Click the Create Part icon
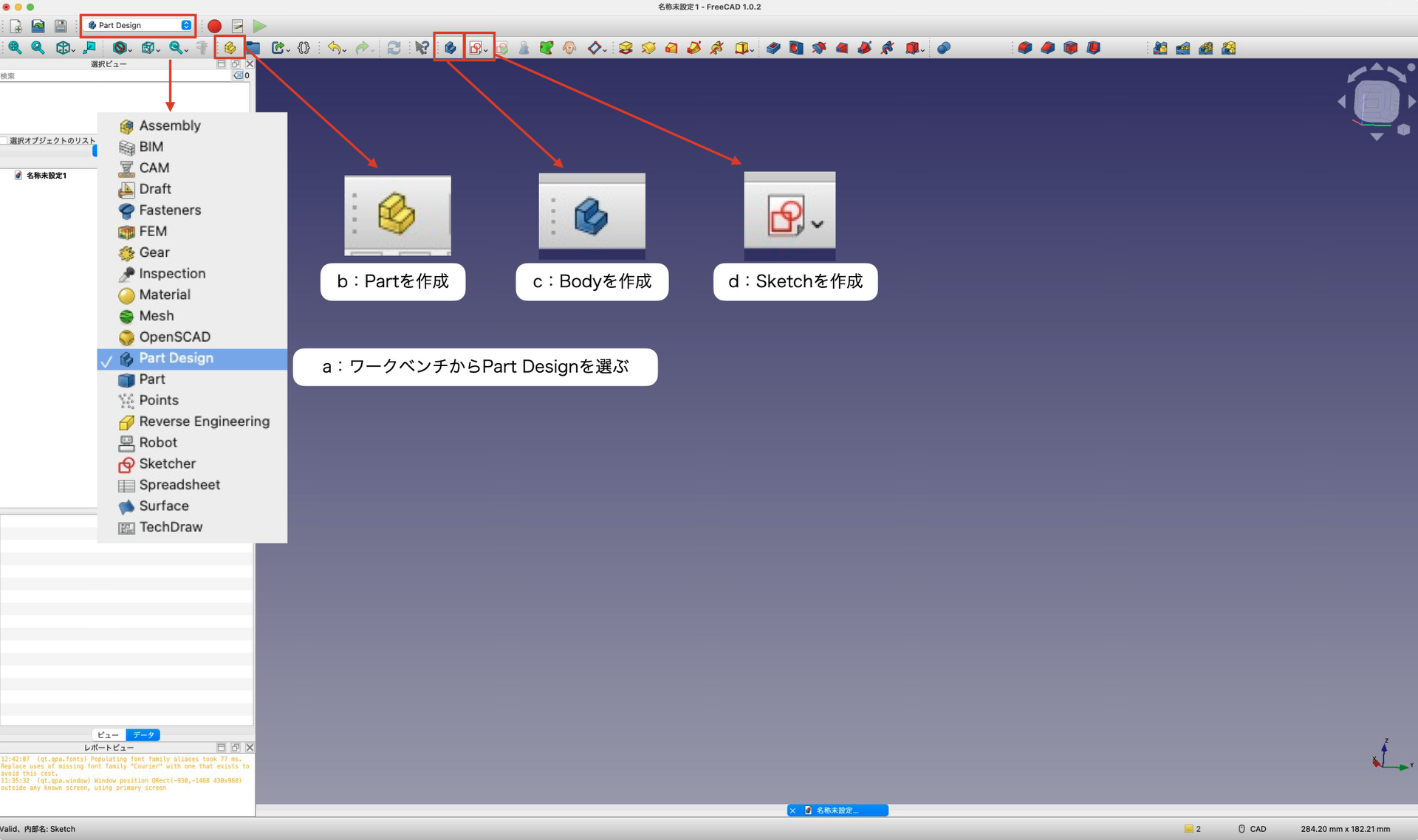1418x840 pixels. (x=230, y=47)
